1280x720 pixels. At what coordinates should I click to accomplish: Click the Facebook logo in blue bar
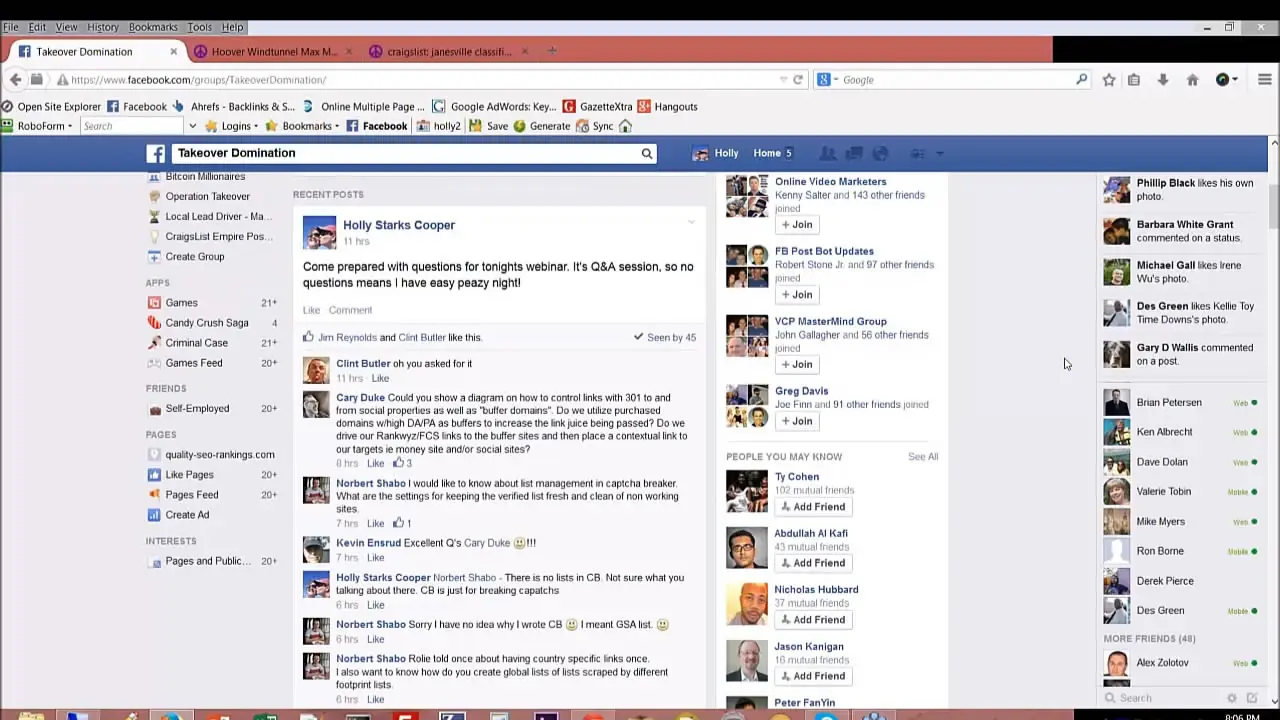click(x=156, y=153)
